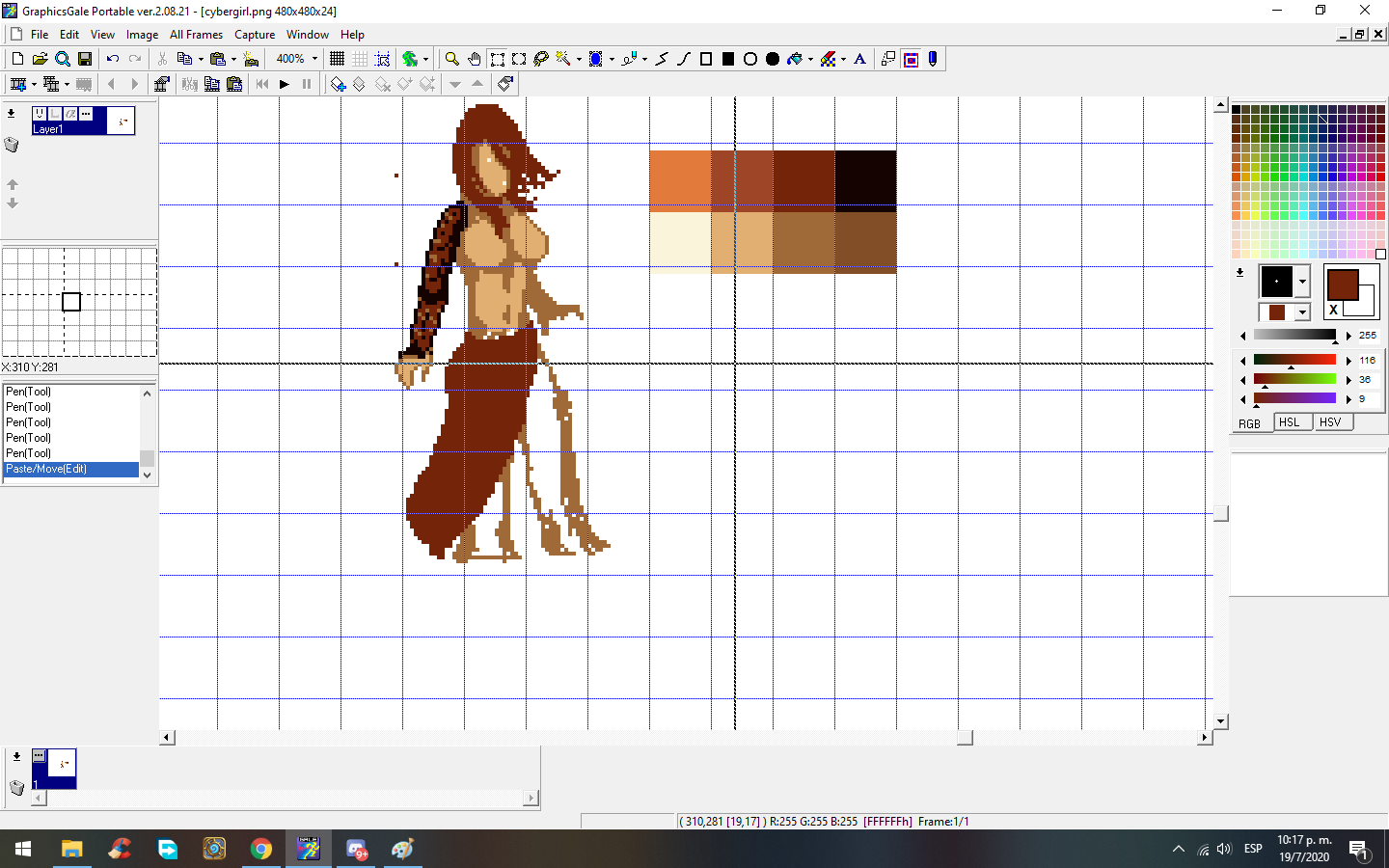Expand the Color Replace options arrow
Viewport: 1389px width, 868px height.
coord(843,59)
